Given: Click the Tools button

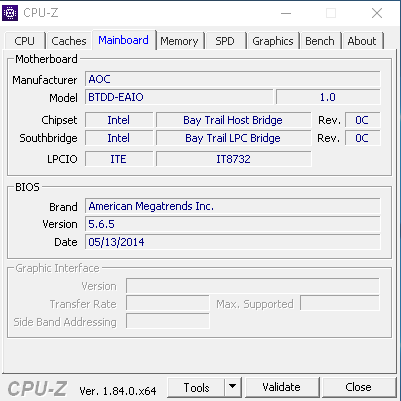Looking at the screenshot, I should 196,387.
